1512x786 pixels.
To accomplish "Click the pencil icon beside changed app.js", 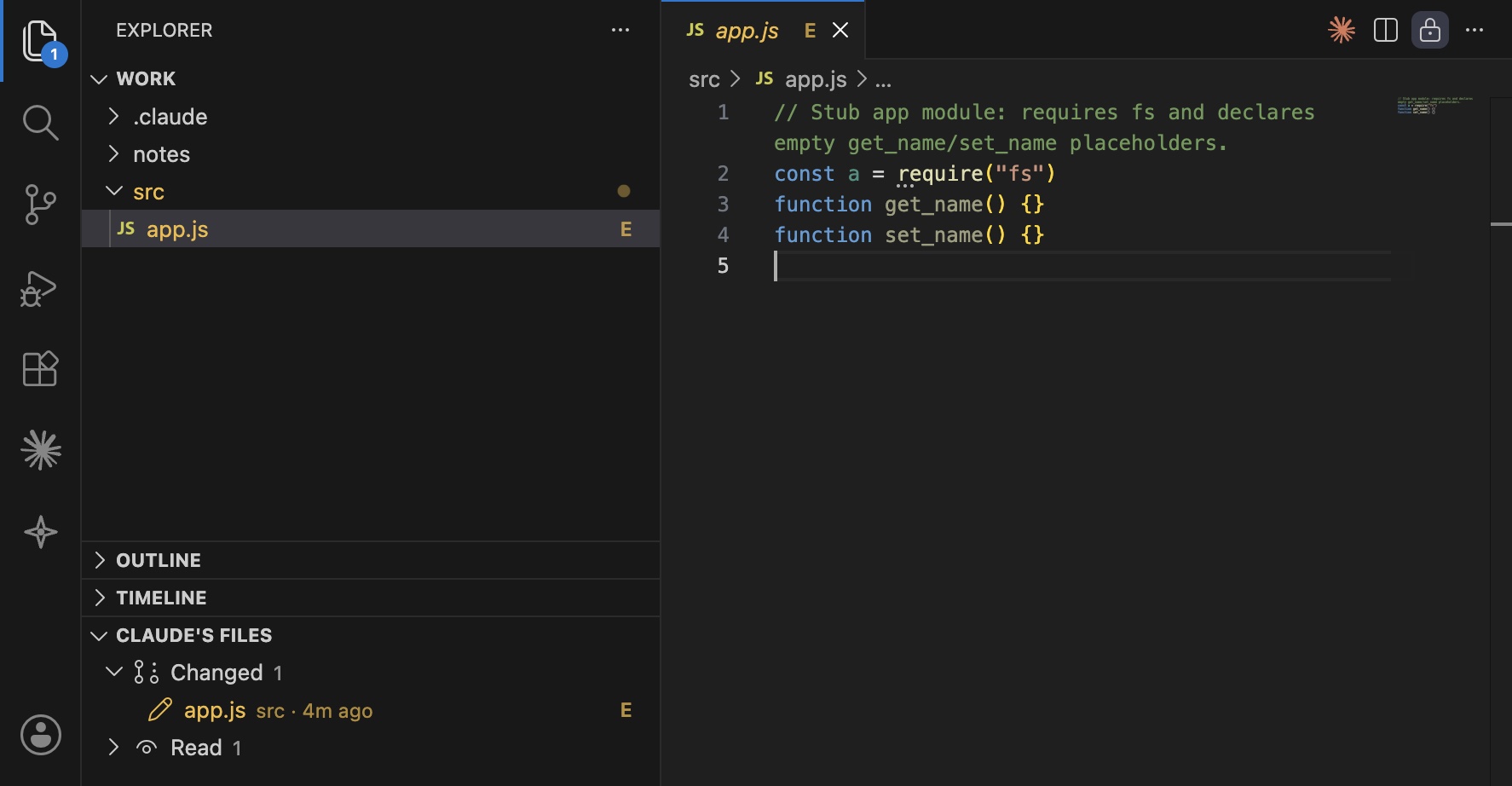I will coord(160,710).
